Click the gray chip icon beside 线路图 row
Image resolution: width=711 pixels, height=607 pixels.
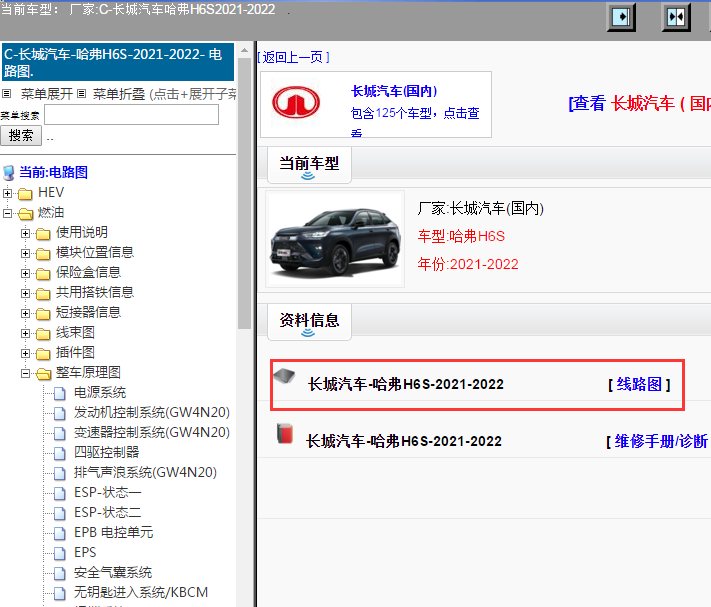click(284, 376)
